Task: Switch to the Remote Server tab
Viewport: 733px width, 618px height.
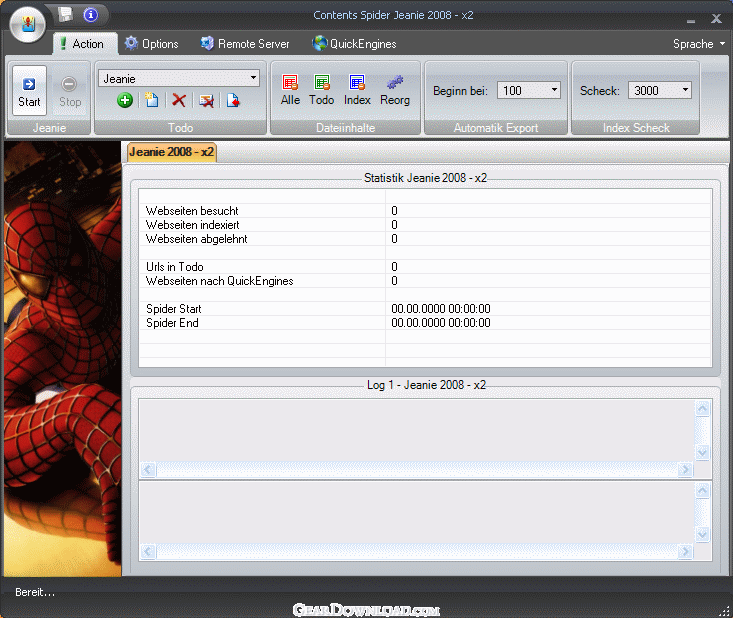Action: tap(245, 44)
